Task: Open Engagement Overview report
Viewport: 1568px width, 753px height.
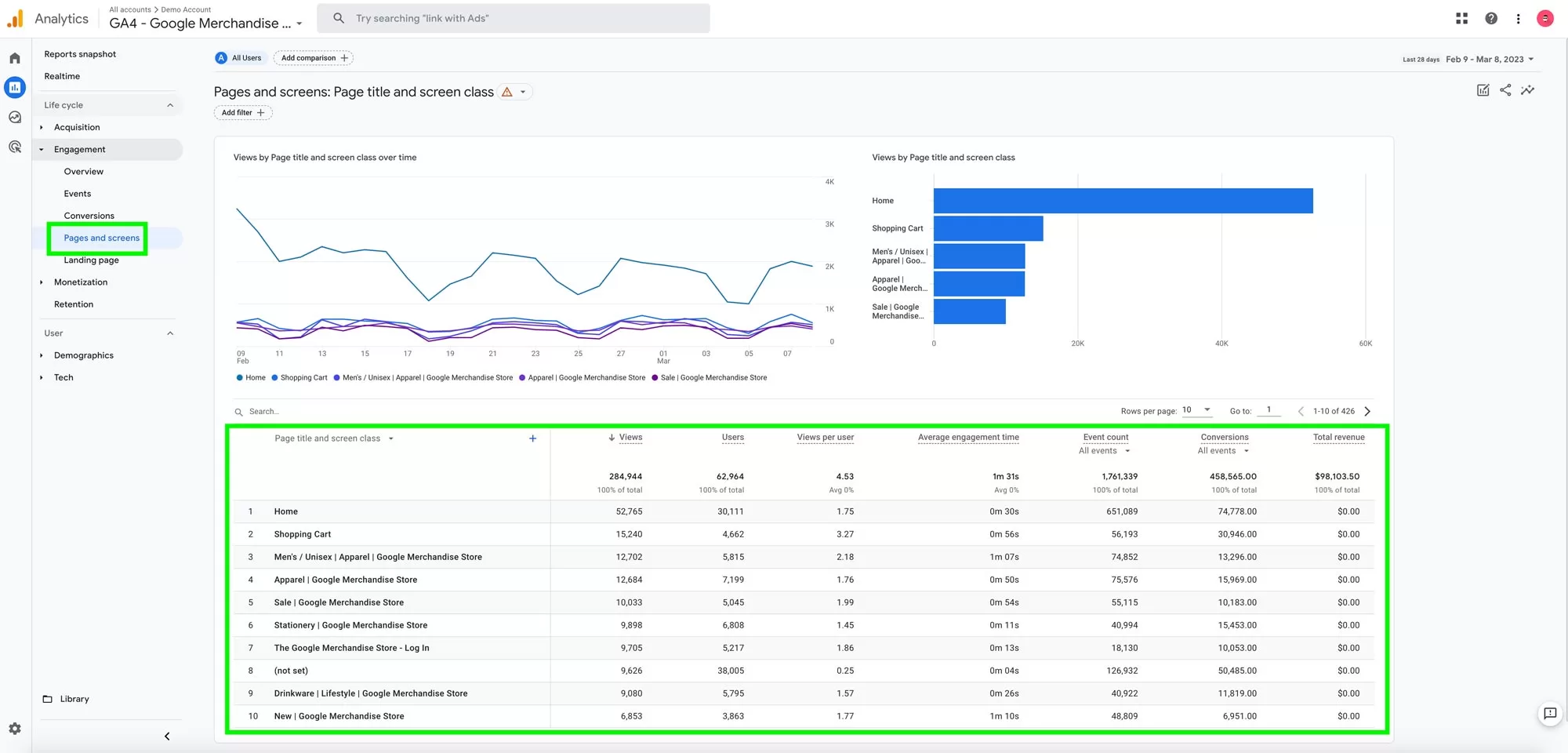Action: (x=84, y=172)
